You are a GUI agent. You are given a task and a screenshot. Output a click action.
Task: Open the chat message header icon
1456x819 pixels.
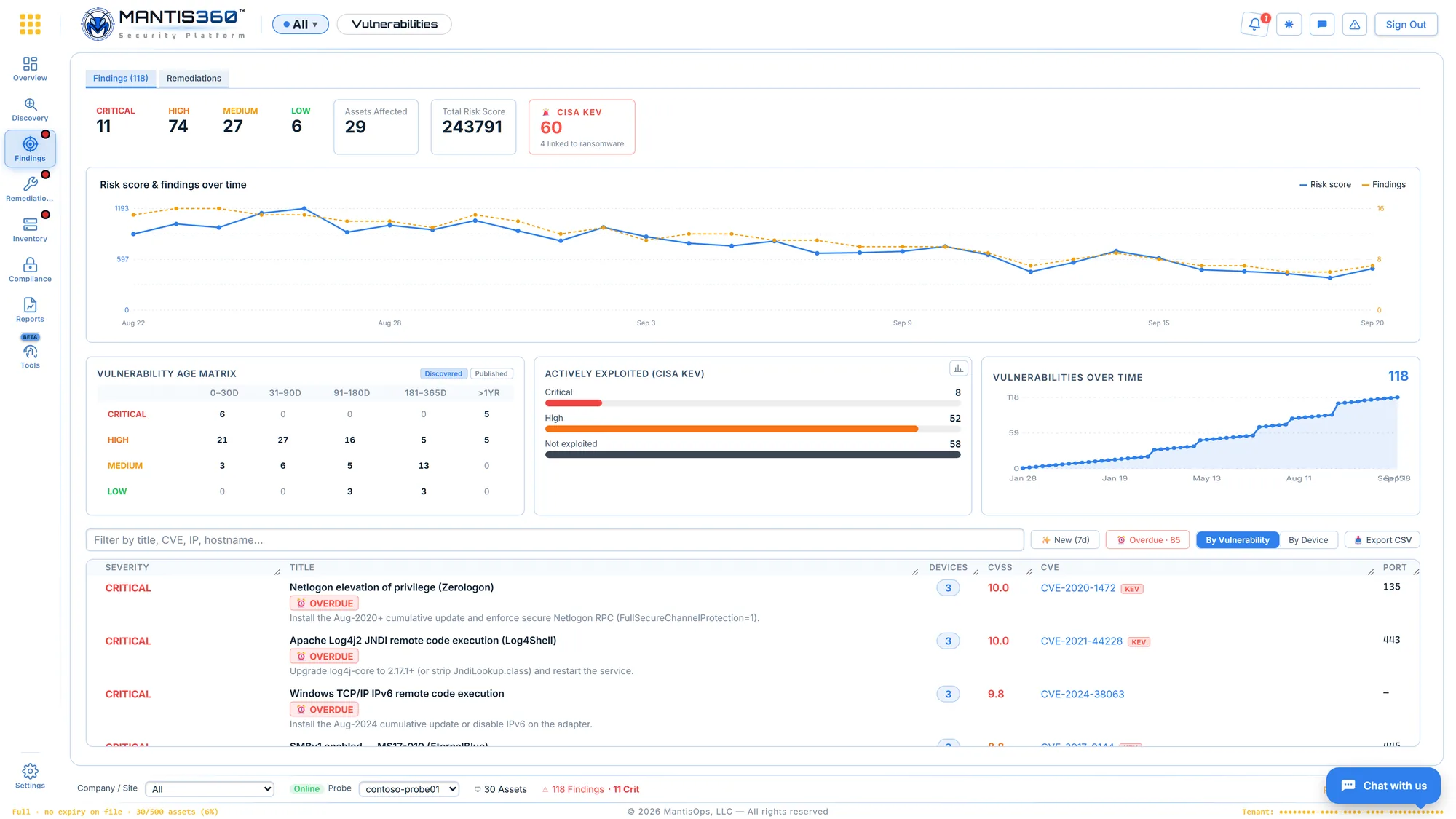1322,24
